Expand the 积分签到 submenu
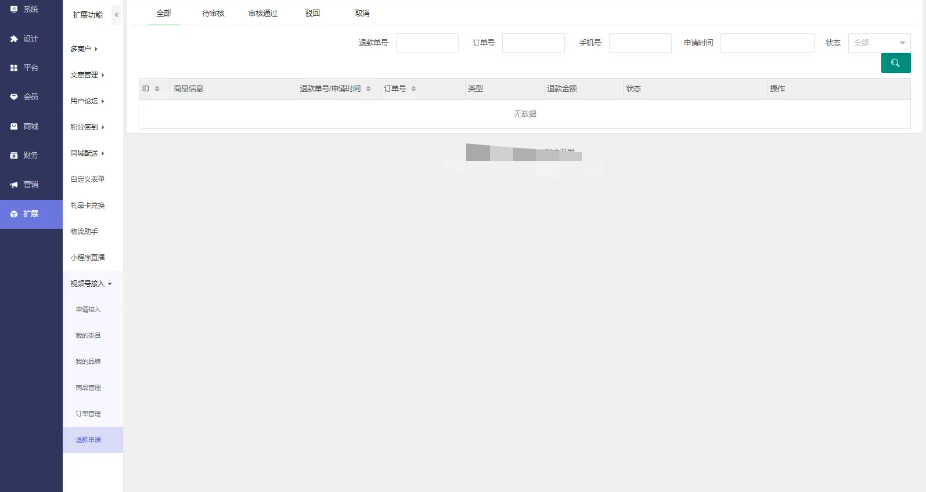Image resolution: width=926 pixels, height=492 pixels. click(x=87, y=127)
